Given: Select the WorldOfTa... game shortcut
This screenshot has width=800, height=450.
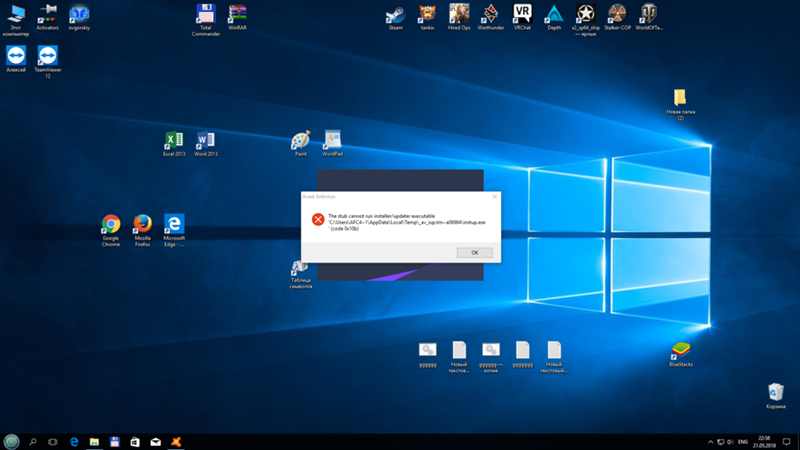Looking at the screenshot, I should click(x=648, y=17).
